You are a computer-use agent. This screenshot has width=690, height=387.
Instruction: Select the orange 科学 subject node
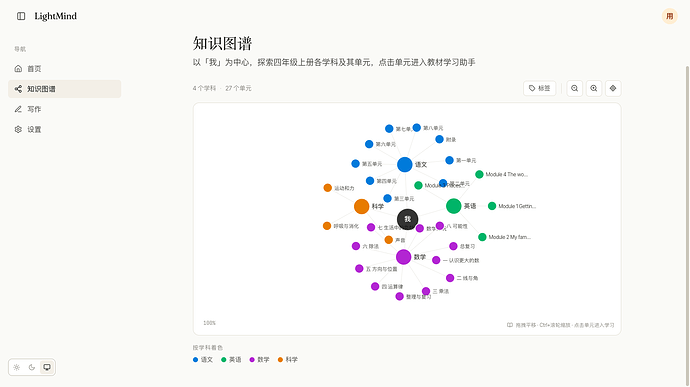pos(361,206)
